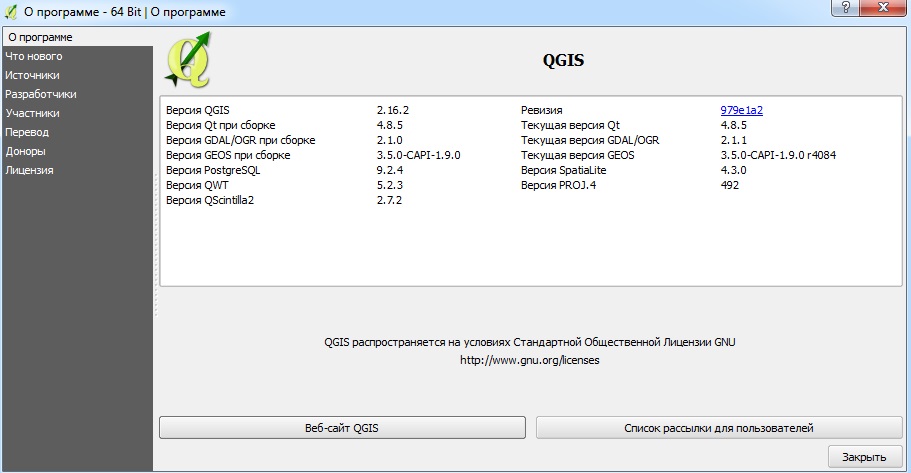This screenshot has width=911, height=473.
Task: Click running GDAL value 2.1.1
Action: click(x=734, y=140)
